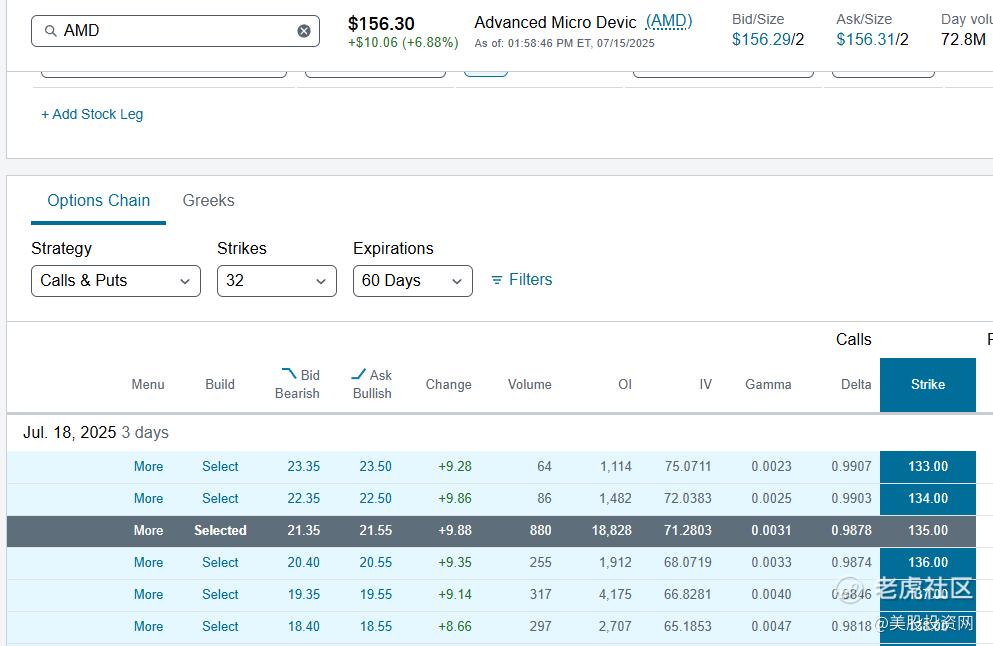The width and height of the screenshot is (993, 646).
Task: Add a stock leg
Action: point(92,114)
